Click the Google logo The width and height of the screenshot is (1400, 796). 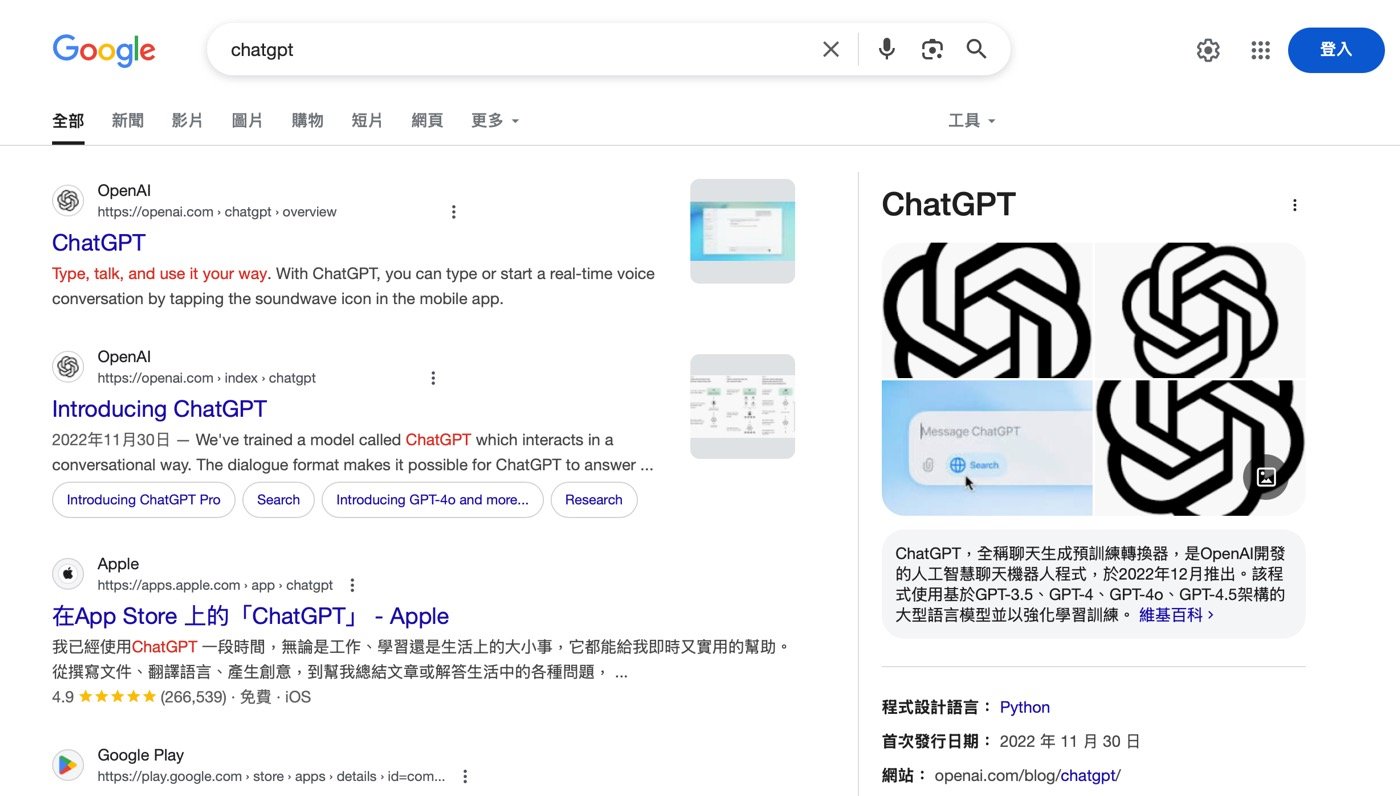tap(104, 50)
